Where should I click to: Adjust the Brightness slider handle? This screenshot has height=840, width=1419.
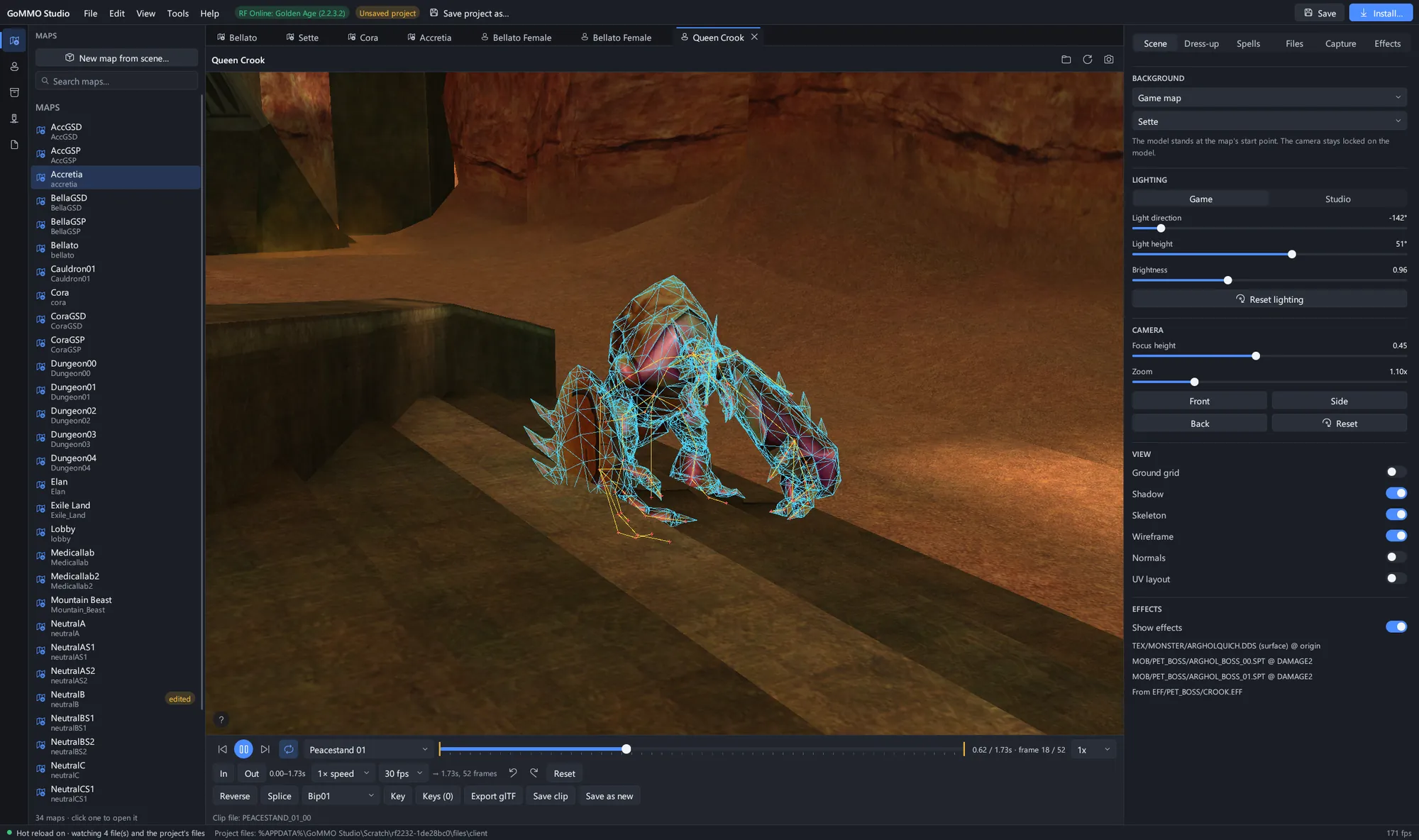1227,280
